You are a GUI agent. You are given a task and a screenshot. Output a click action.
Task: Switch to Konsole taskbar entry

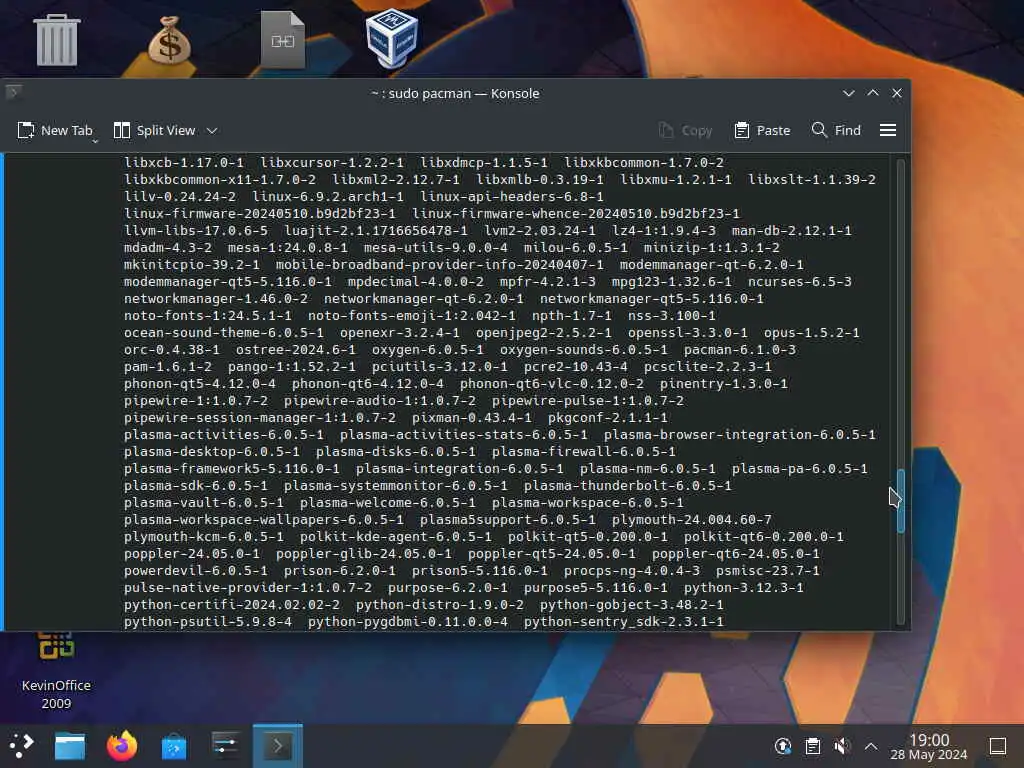(278, 745)
